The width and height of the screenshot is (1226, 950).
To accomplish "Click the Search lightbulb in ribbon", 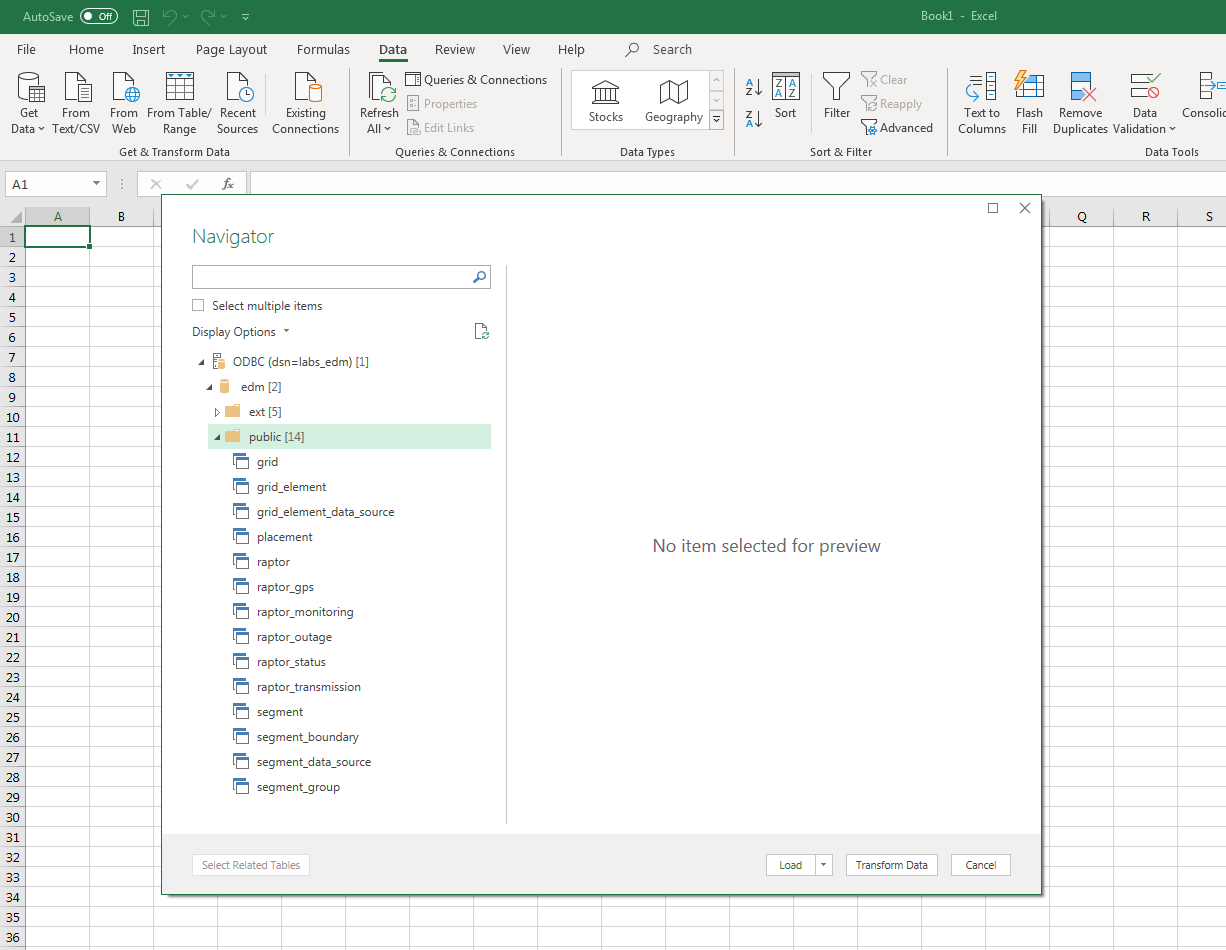I will [632, 50].
